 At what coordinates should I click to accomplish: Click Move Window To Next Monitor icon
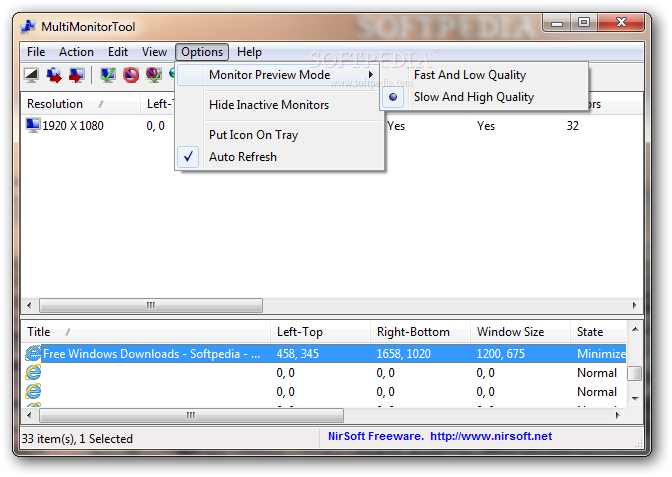coord(77,75)
